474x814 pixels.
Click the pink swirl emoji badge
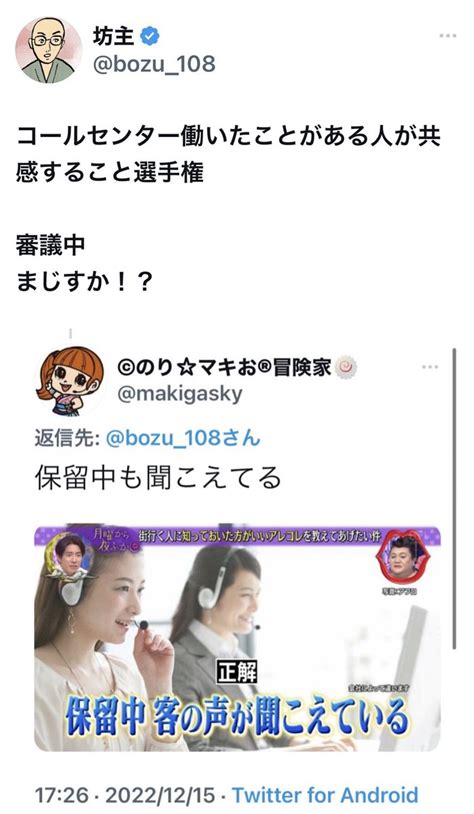[347, 368]
